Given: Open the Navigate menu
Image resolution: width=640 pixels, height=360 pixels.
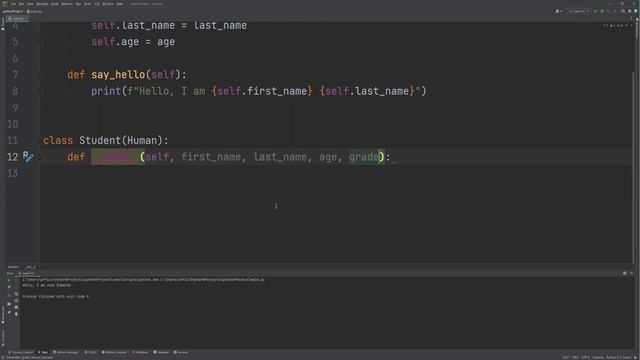Looking at the screenshot, I should [x=42, y=4].
